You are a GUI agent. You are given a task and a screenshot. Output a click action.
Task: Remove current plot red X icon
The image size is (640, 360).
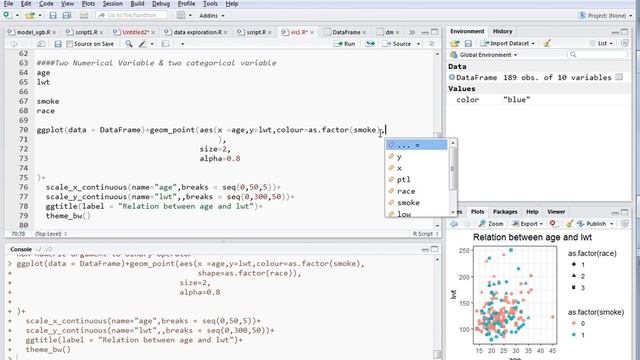tap(552, 223)
